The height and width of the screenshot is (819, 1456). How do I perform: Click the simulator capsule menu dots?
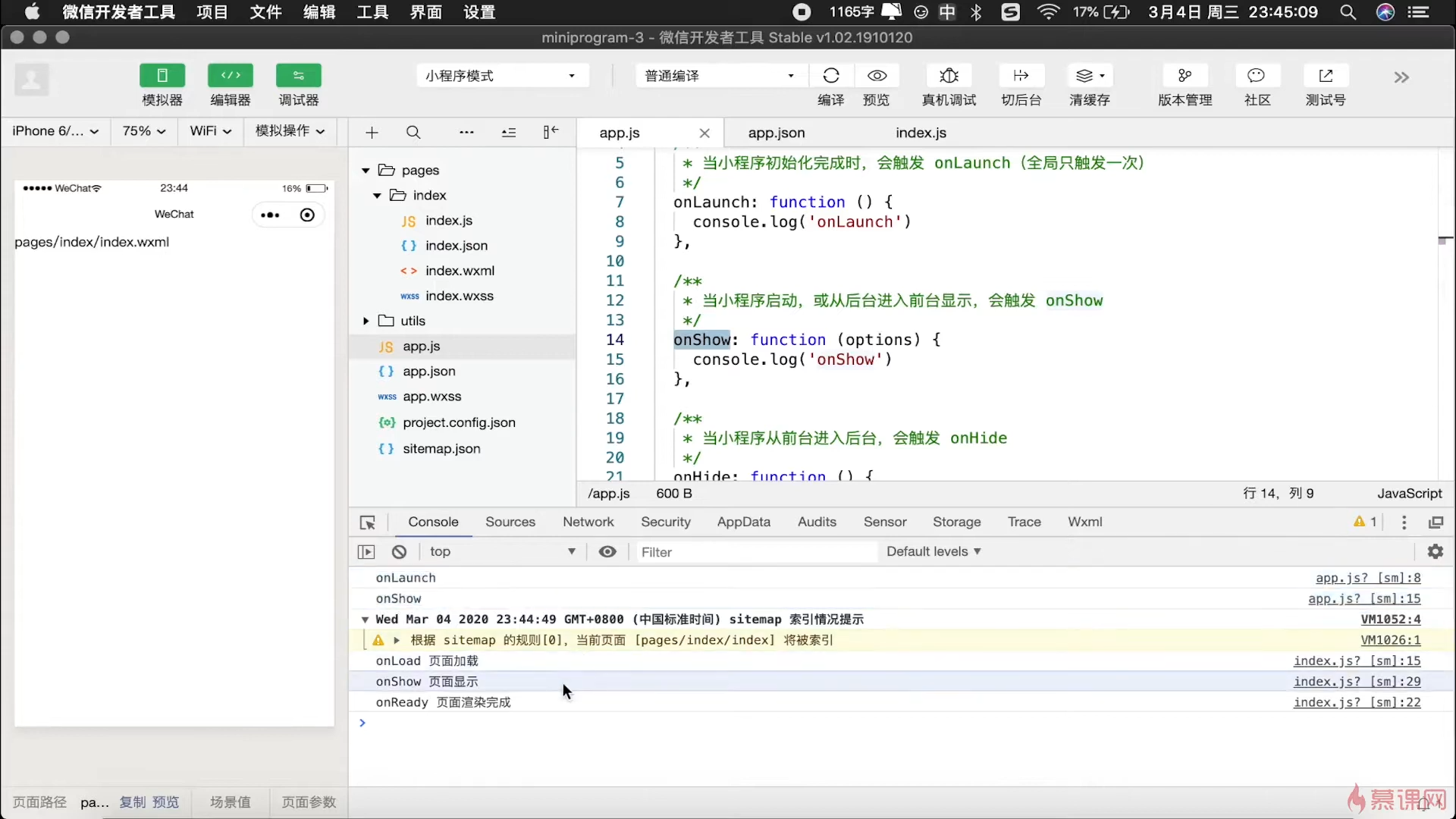tap(270, 215)
